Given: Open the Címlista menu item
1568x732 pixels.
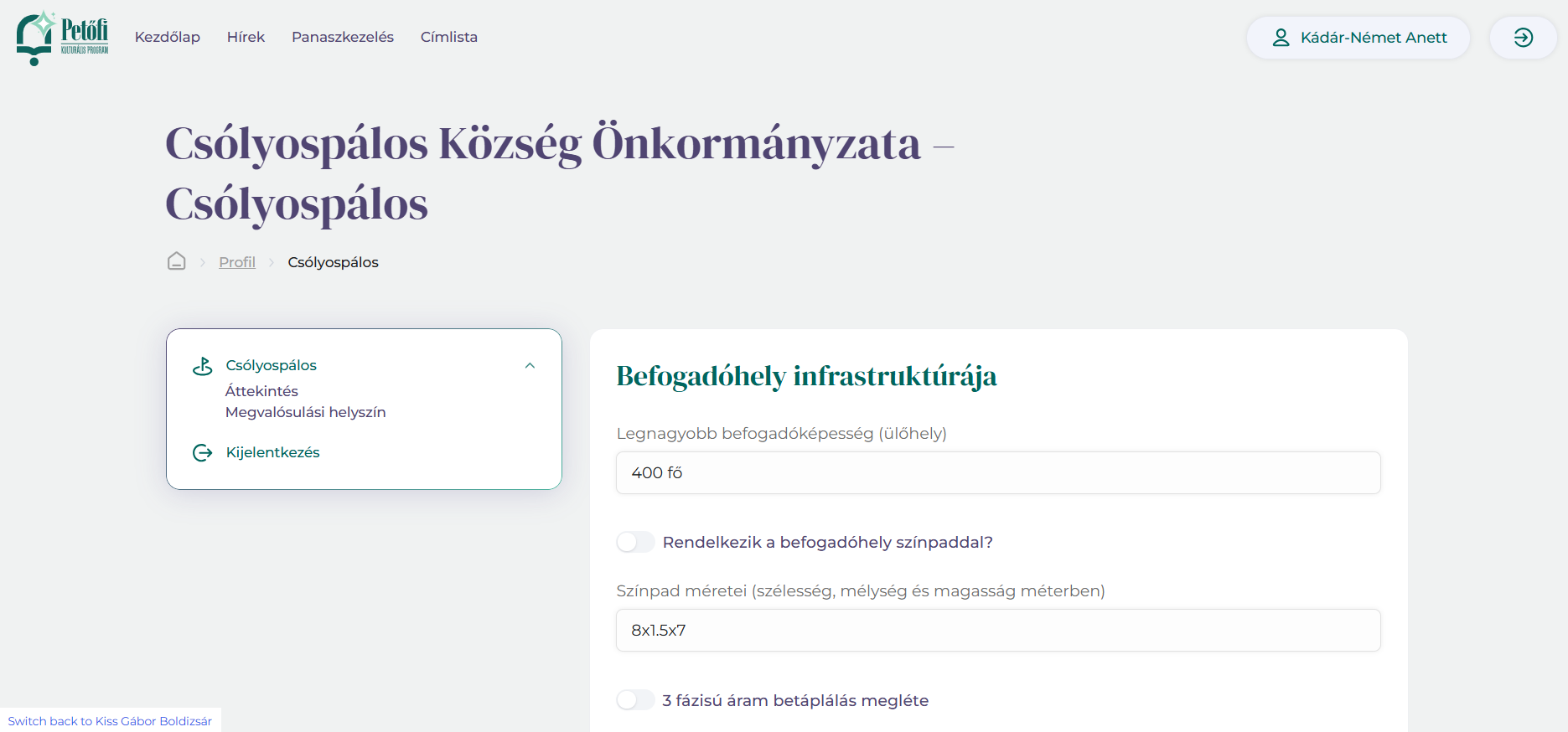Looking at the screenshot, I should pyautogui.click(x=449, y=37).
